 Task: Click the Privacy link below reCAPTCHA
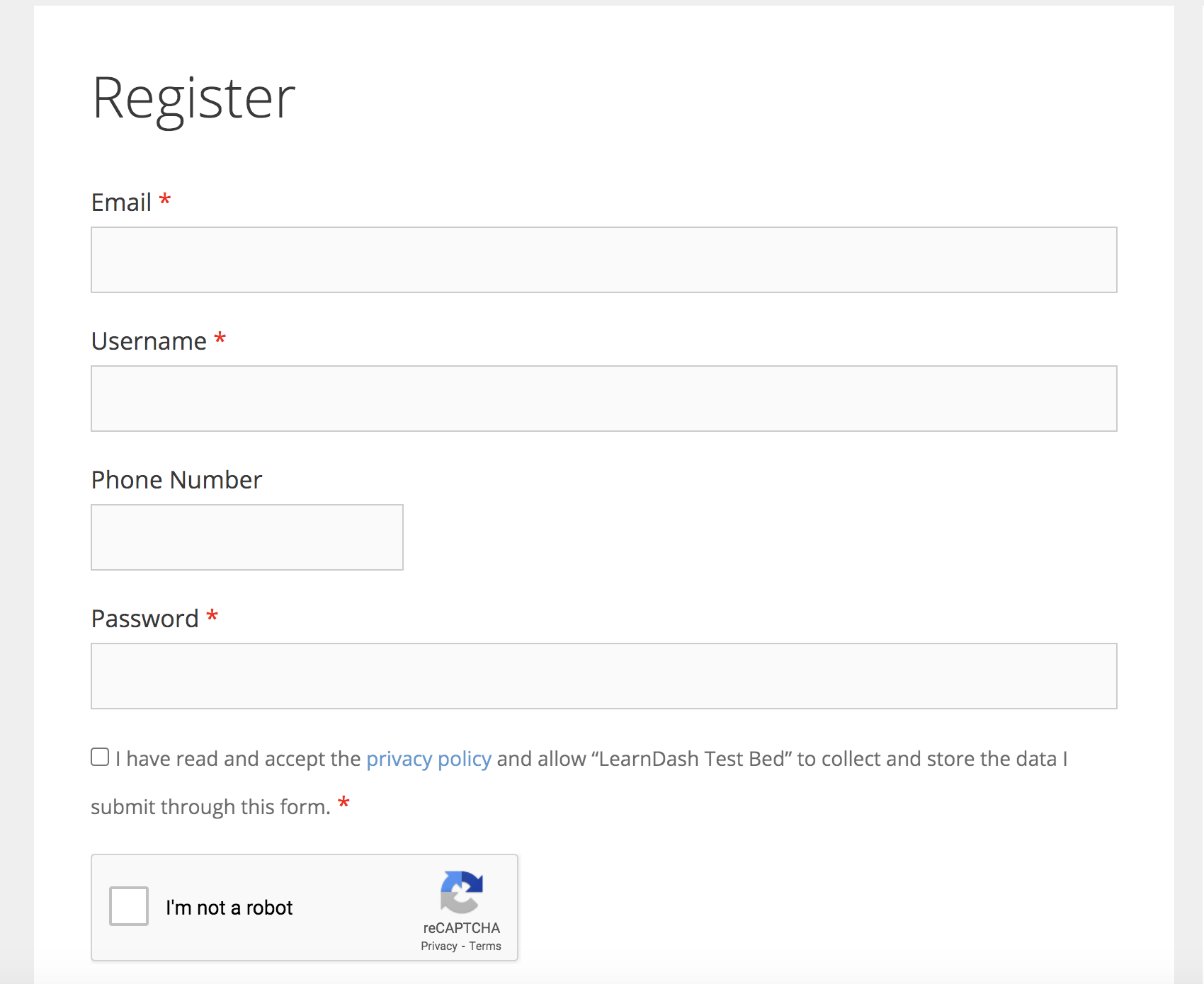click(438, 946)
